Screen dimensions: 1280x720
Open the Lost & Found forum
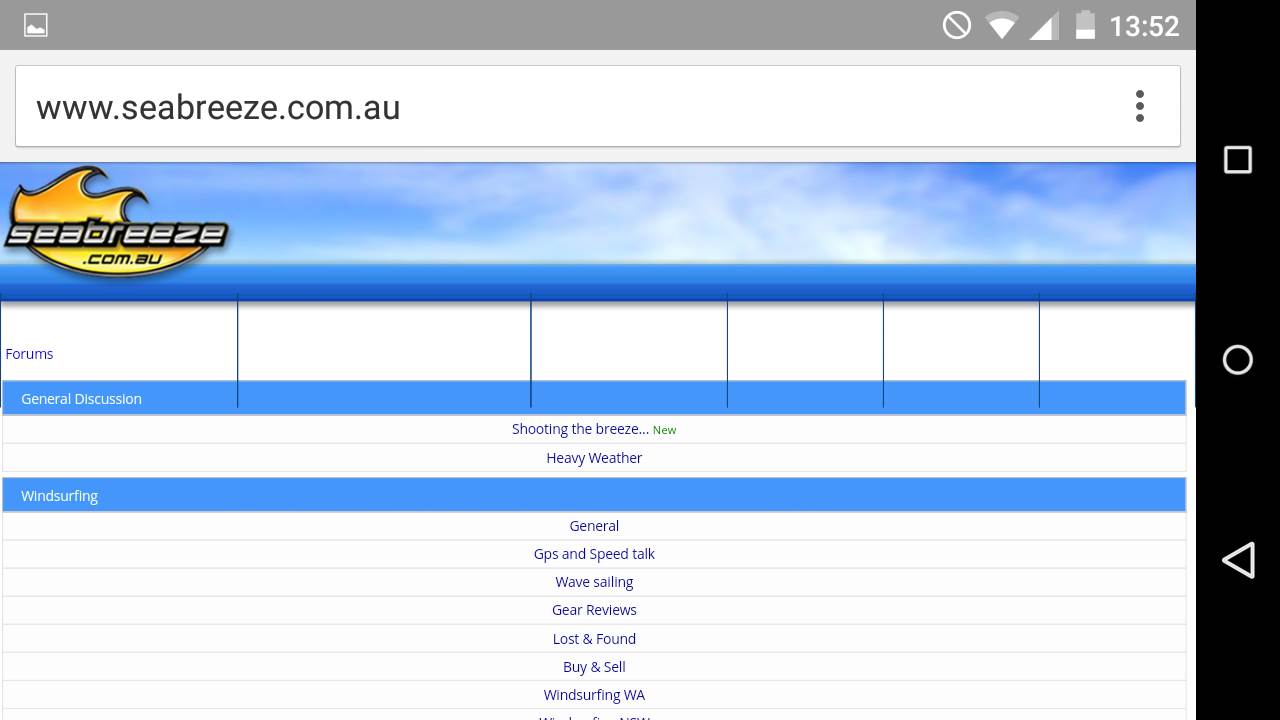point(594,639)
